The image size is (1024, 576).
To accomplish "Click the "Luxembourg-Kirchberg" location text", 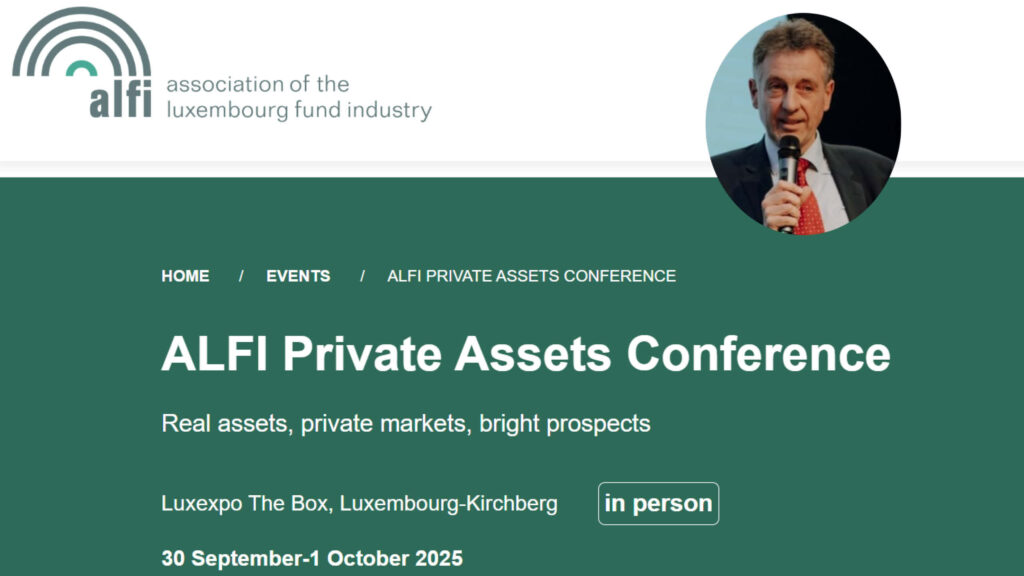I will (x=449, y=504).
